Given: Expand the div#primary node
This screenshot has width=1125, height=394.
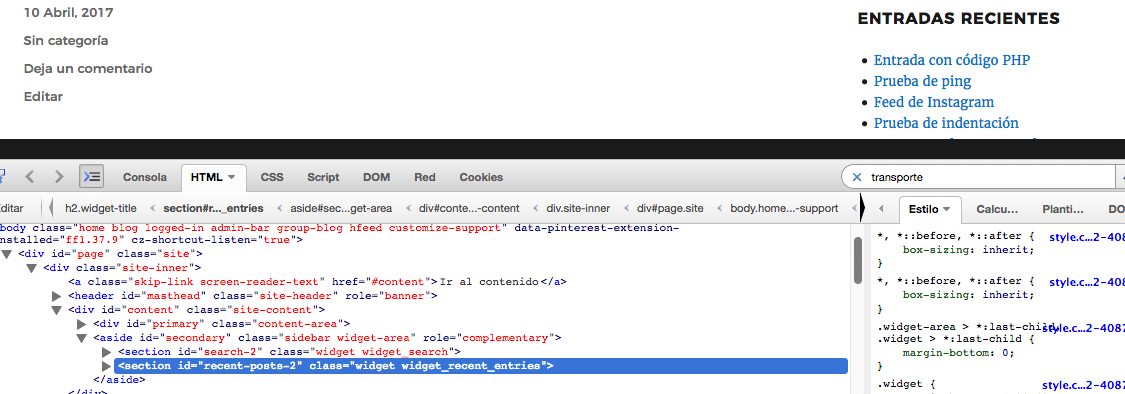Looking at the screenshot, I should pyautogui.click(x=82, y=324).
